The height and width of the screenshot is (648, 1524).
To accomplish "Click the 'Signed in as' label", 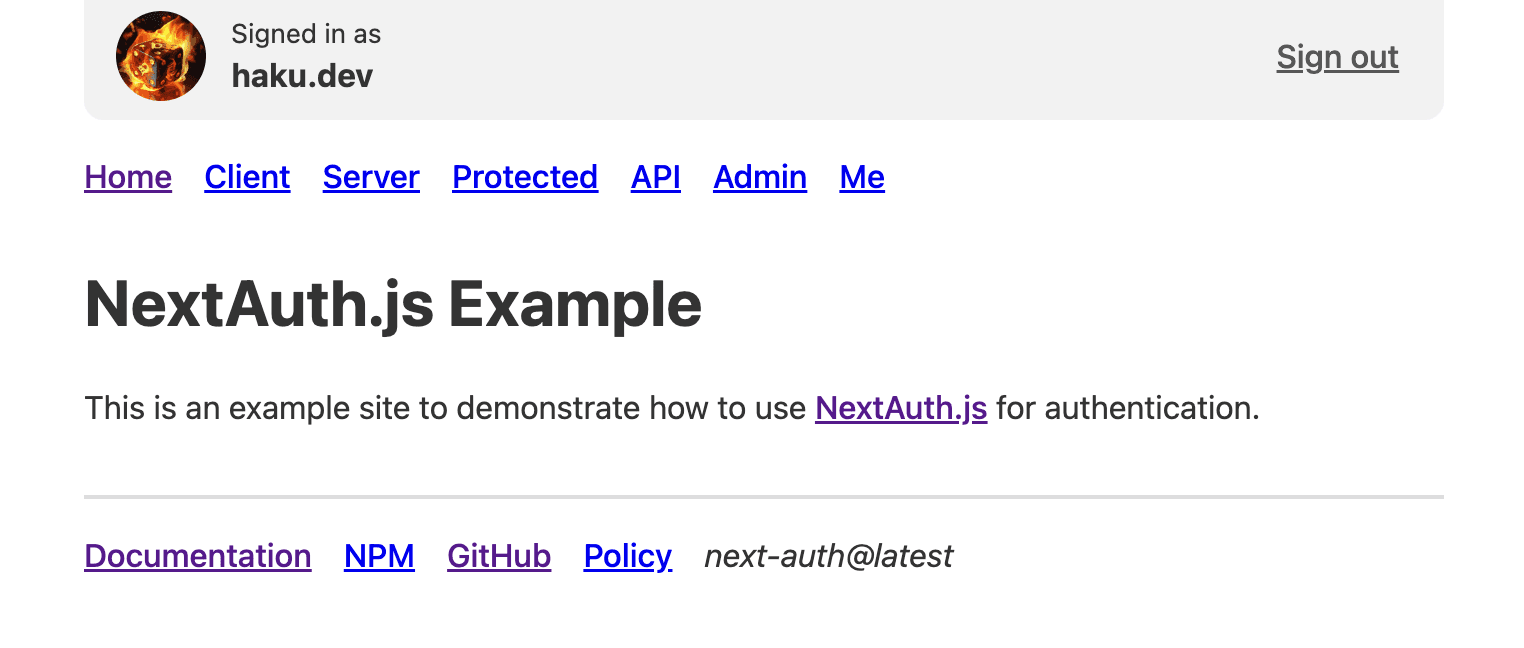I will tap(306, 34).
